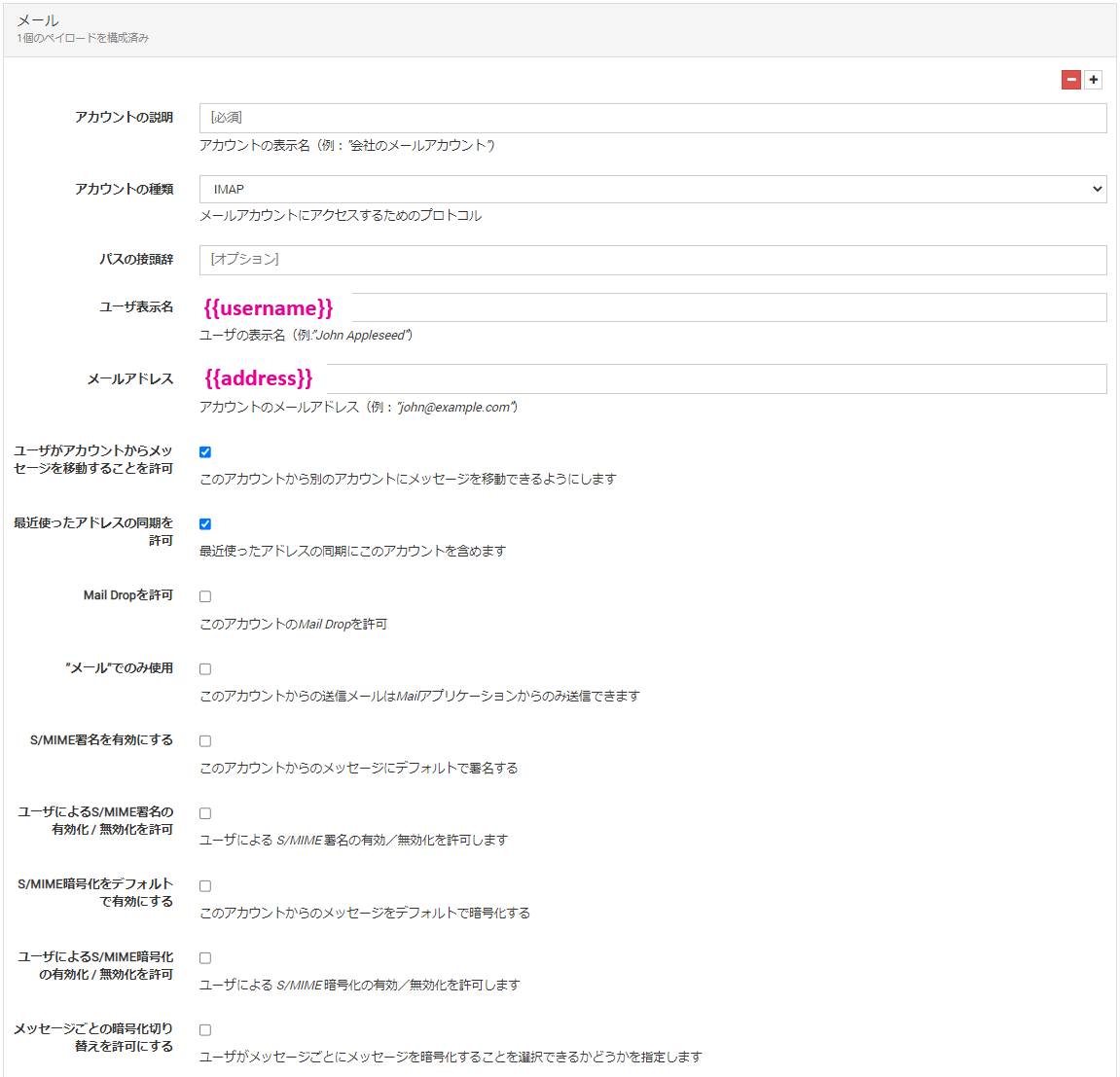Click the パスの接頭辞 input field
1120x1077 pixels.
point(652,260)
